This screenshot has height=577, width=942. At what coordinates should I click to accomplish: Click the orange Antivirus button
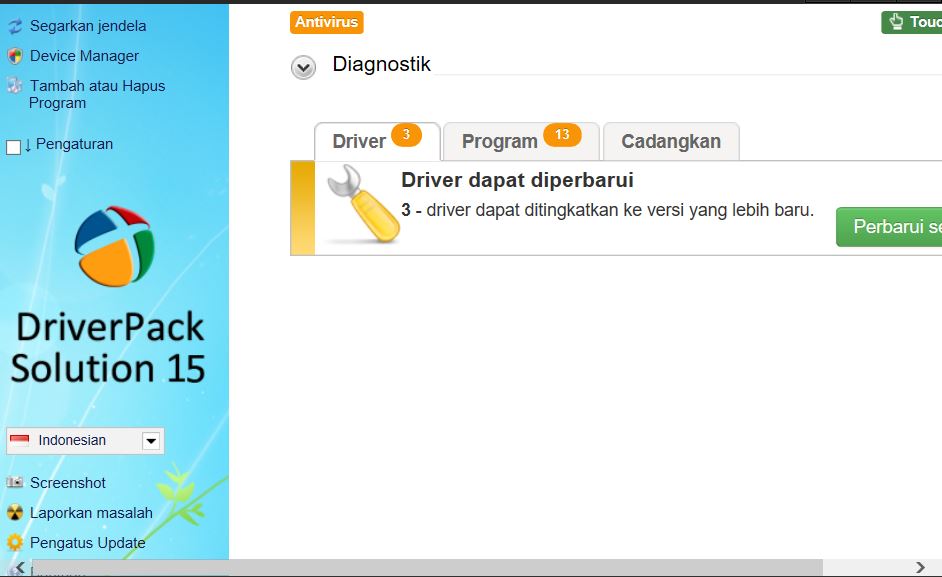tap(327, 22)
